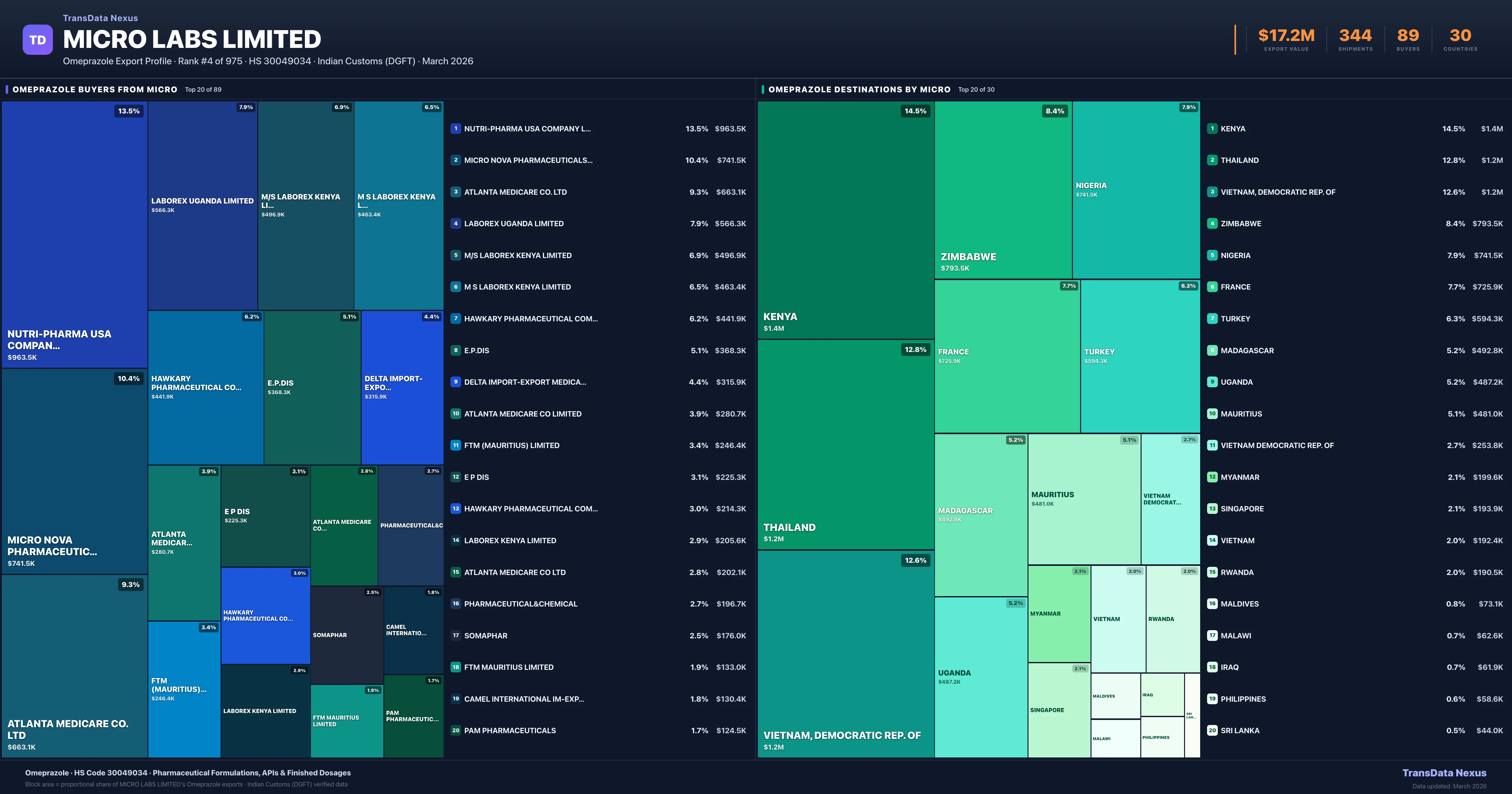Select the OMEPRAZOLE DESTINATIONS BY MICRO section header
This screenshot has height=794, width=1512.
(859, 89)
